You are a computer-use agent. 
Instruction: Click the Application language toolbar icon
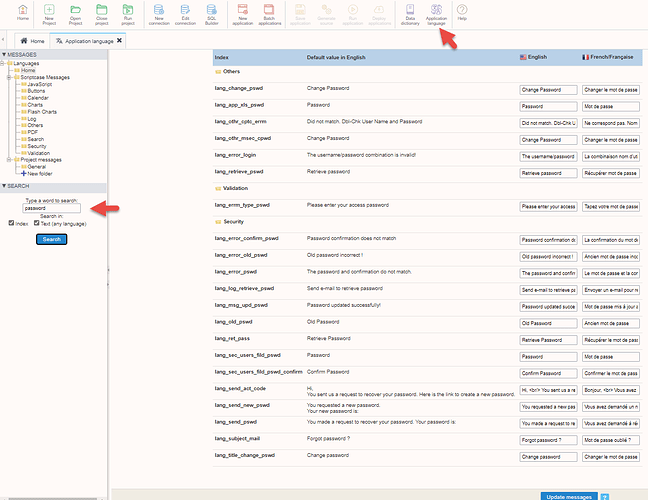point(436,14)
